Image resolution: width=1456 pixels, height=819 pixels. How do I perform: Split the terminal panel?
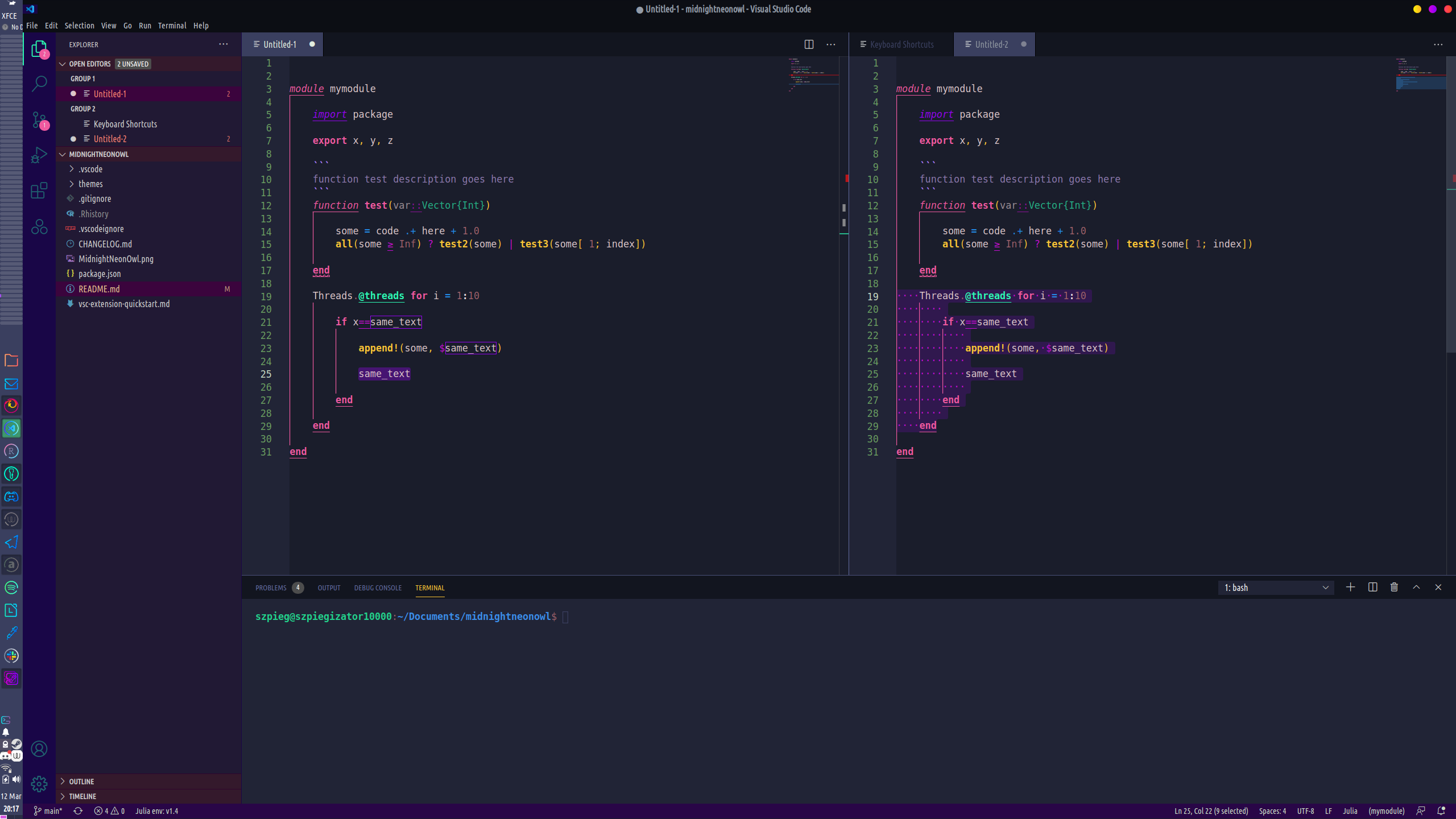[x=1372, y=588]
